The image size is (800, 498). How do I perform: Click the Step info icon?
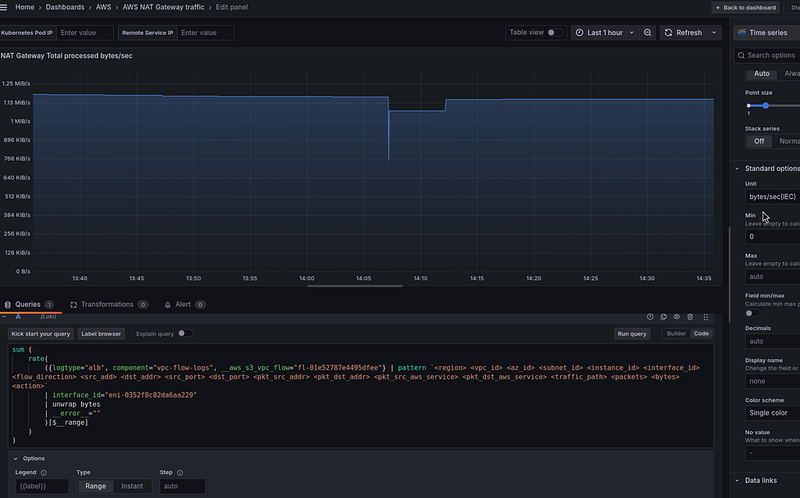coord(180,472)
